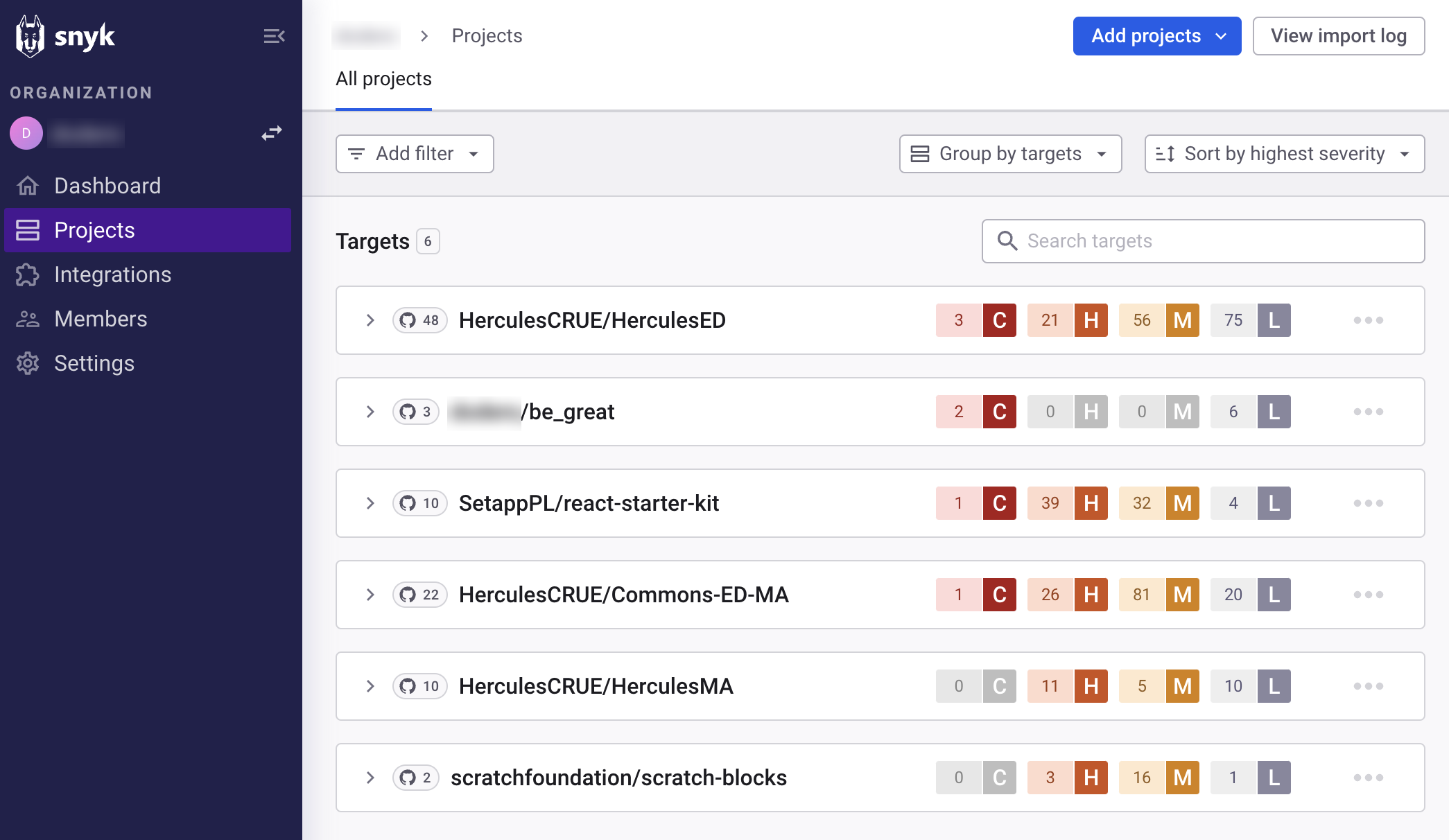Screen dimensions: 1449x840
Task: Click critical C badge for HerculesED
Action: click(976, 320)
